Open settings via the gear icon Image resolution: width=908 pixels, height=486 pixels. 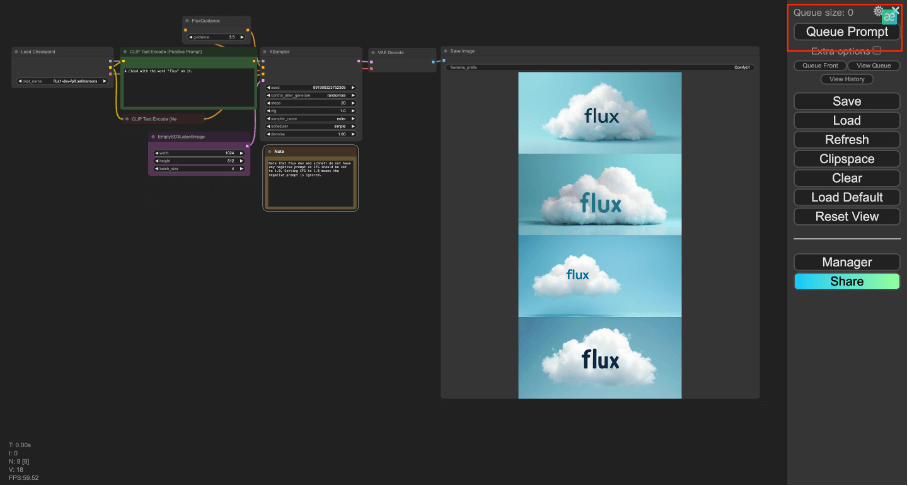coord(878,10)
